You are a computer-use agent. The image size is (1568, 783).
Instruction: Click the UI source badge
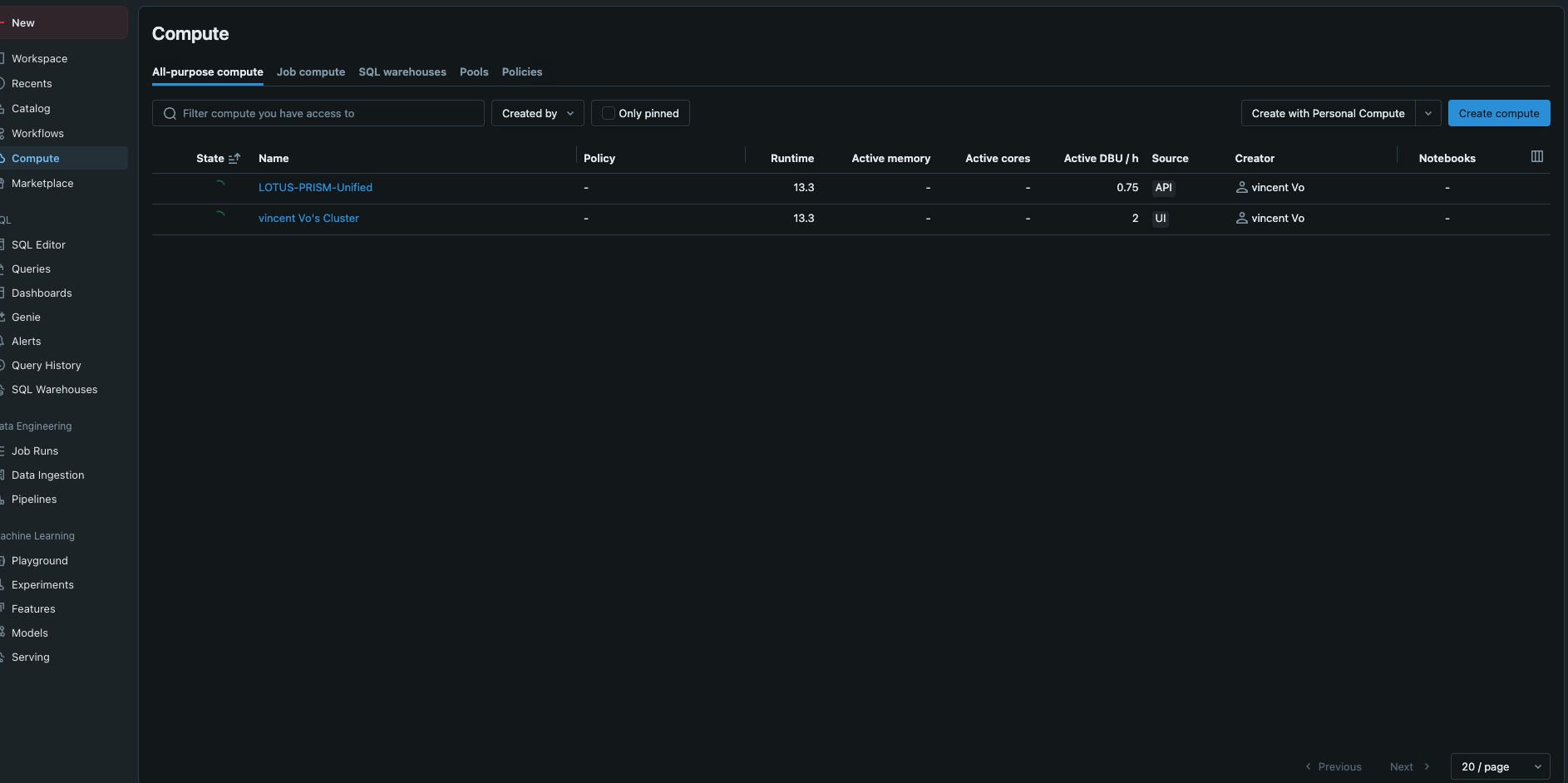1160,219
